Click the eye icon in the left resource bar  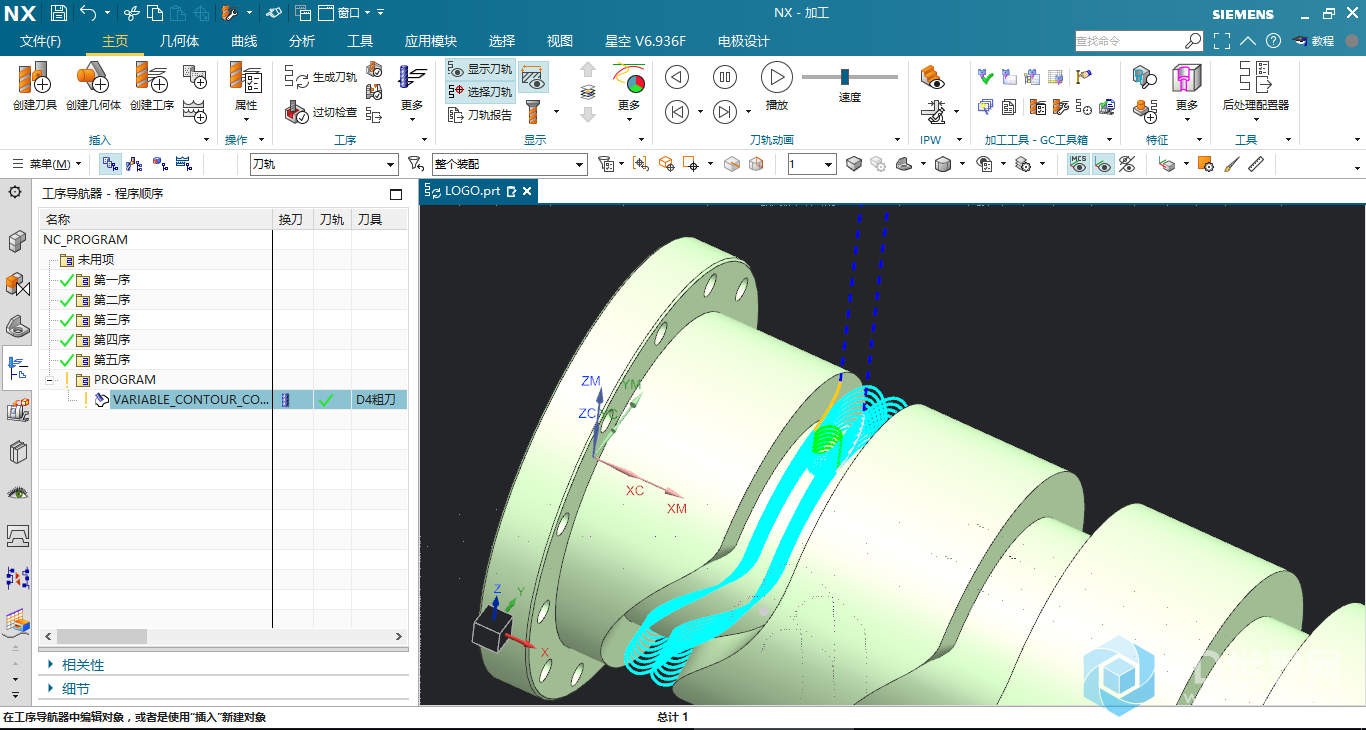(x=17, y=493)
